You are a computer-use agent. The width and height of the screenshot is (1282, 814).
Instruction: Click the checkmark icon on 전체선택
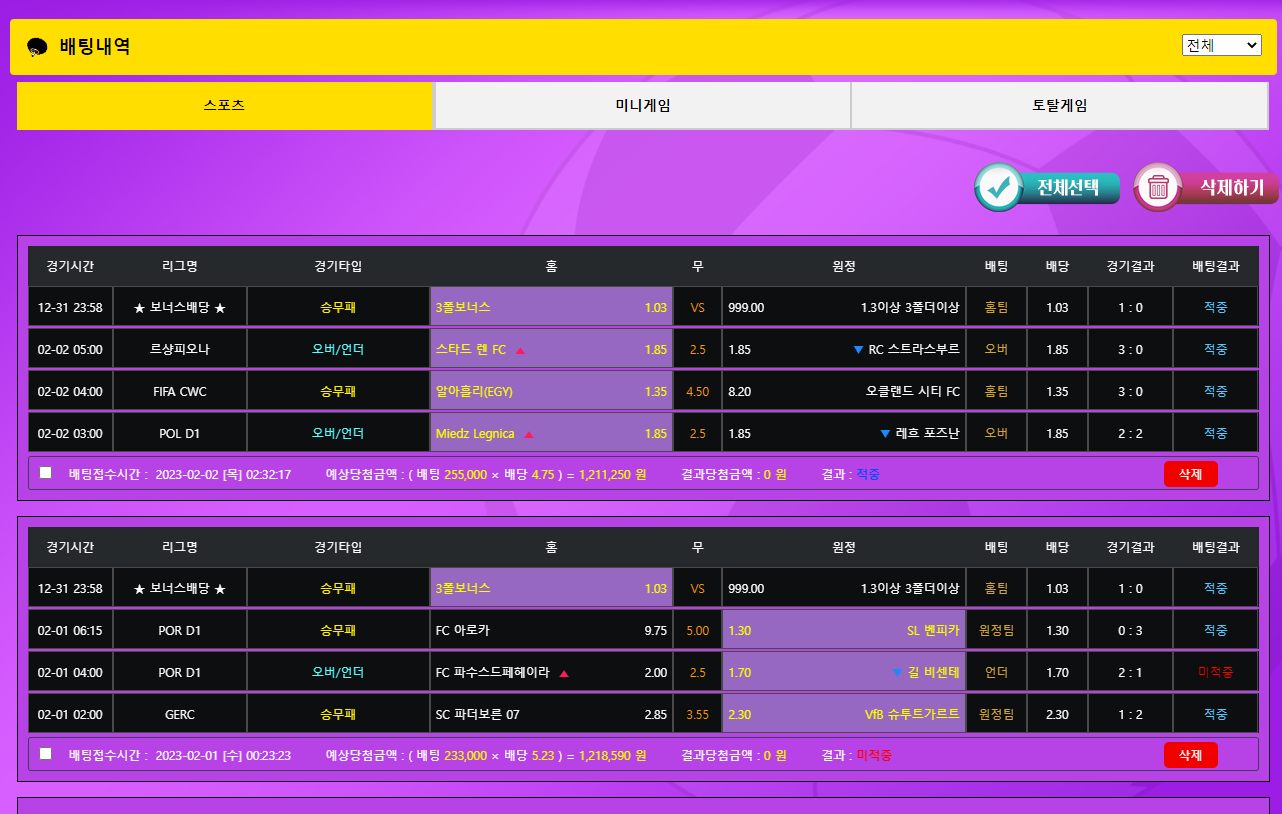coord(998,187)
